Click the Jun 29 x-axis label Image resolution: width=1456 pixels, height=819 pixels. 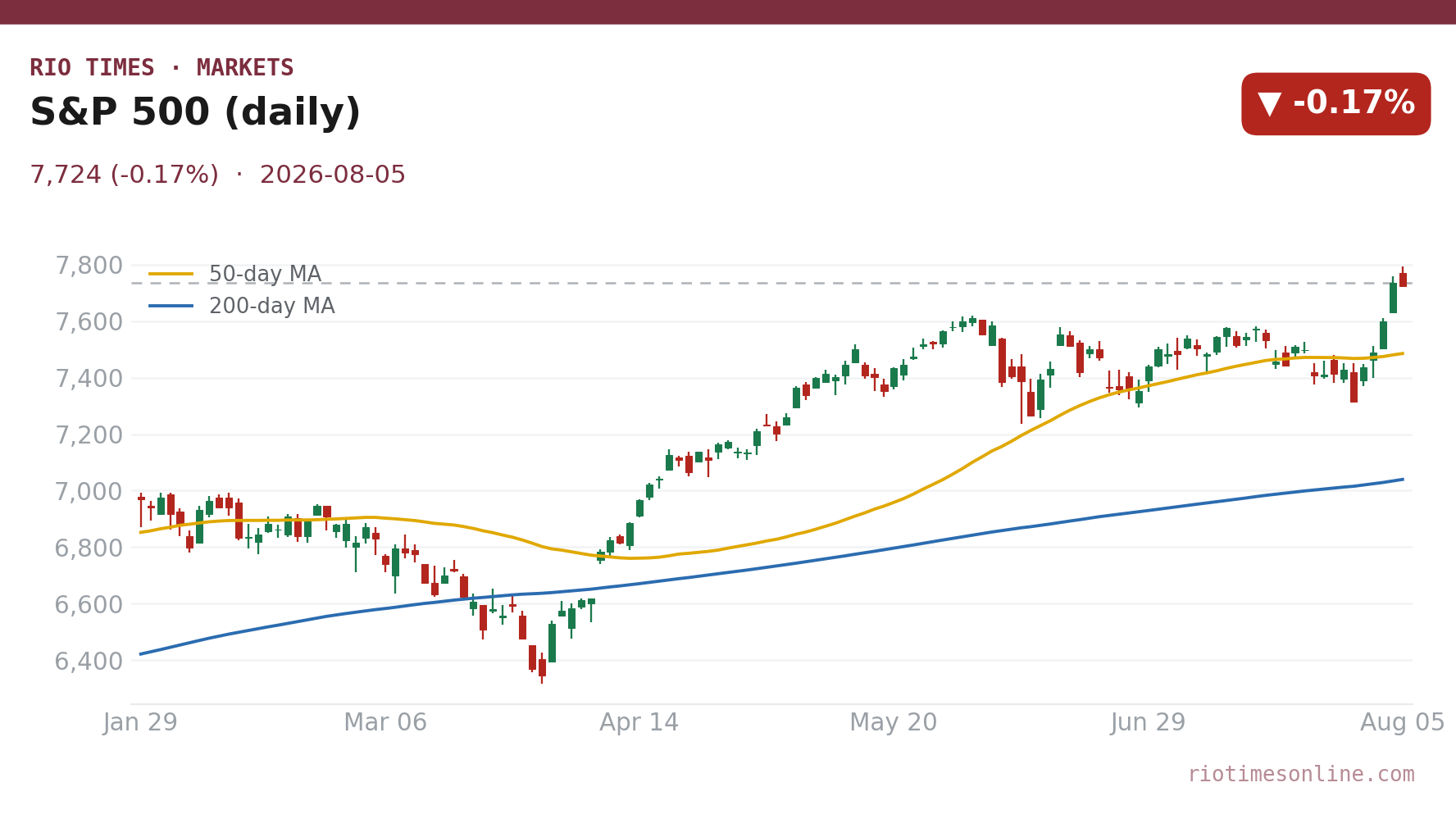1148,723
